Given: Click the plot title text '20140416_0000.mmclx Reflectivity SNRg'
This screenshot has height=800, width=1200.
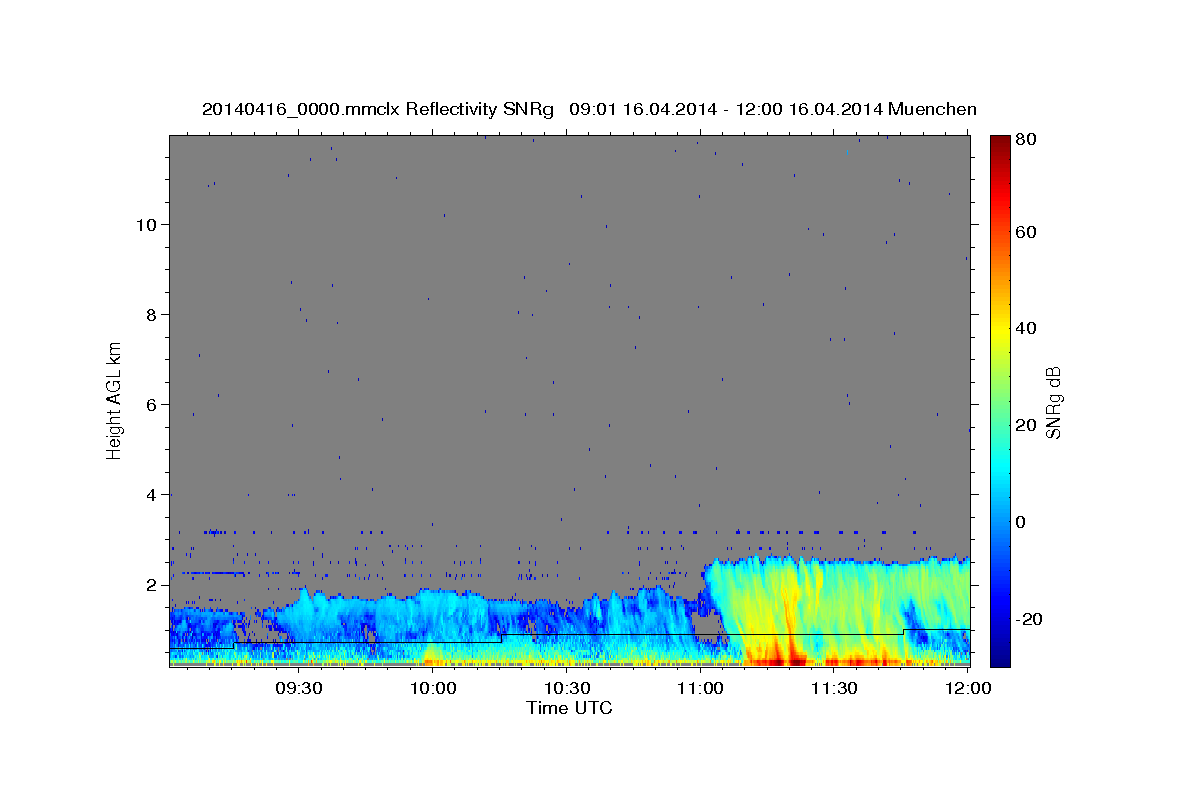Looking at the screenshot, I should point(377,109).
